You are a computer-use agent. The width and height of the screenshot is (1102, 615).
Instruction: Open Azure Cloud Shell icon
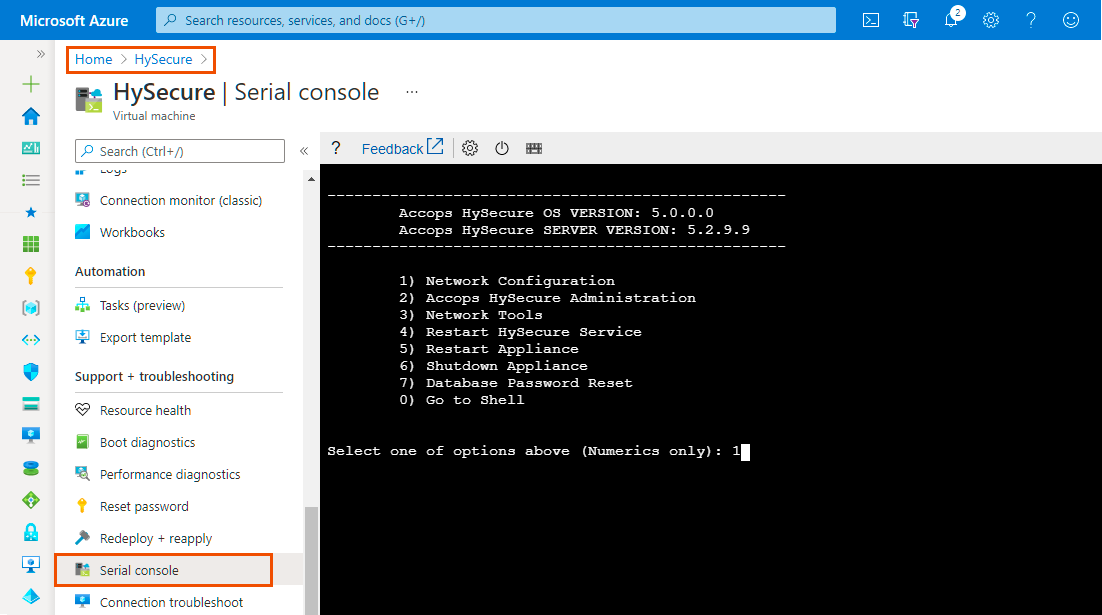click(x=871, y=20)
